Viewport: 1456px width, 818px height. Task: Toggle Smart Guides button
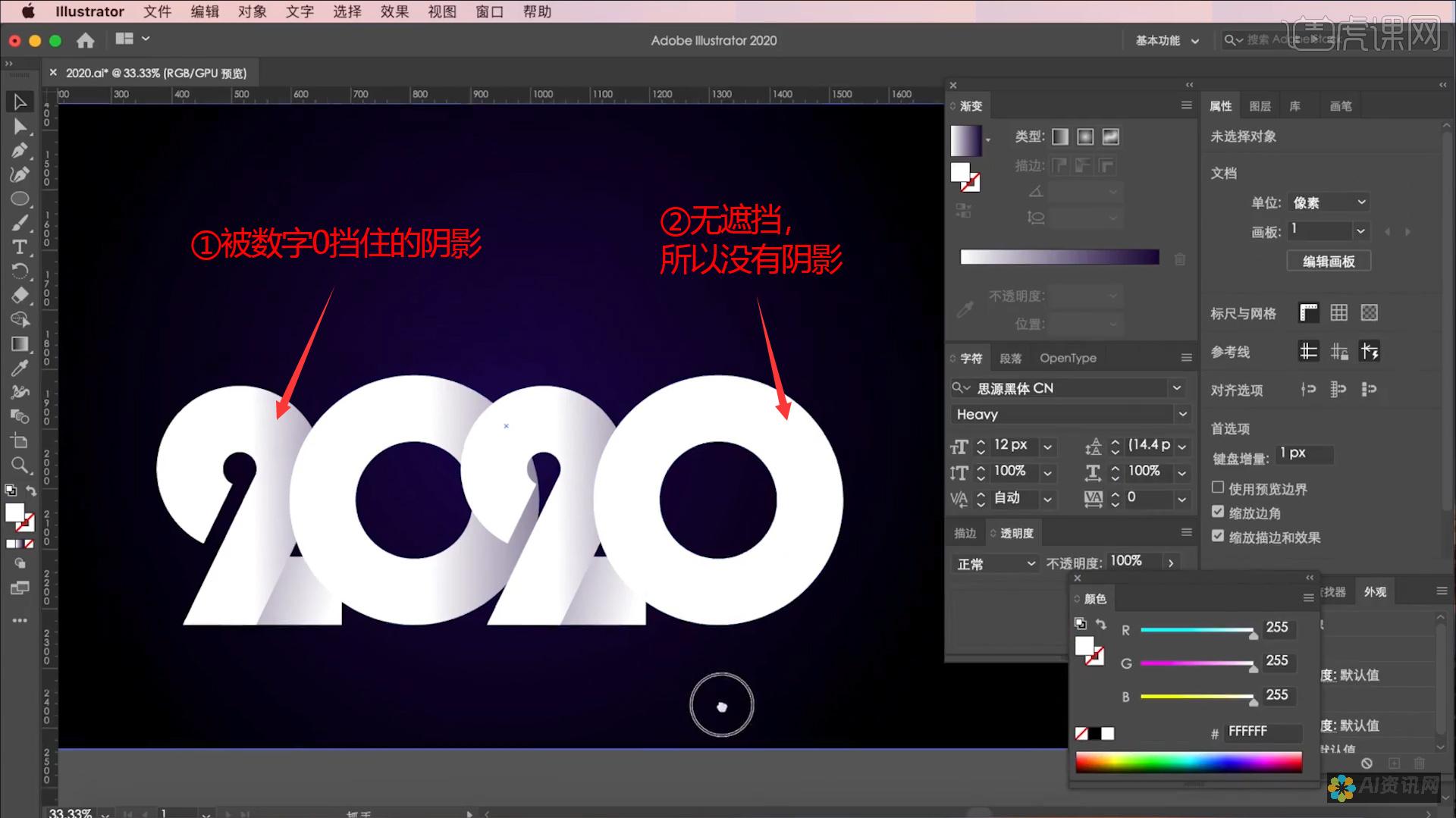(1370, 351)
